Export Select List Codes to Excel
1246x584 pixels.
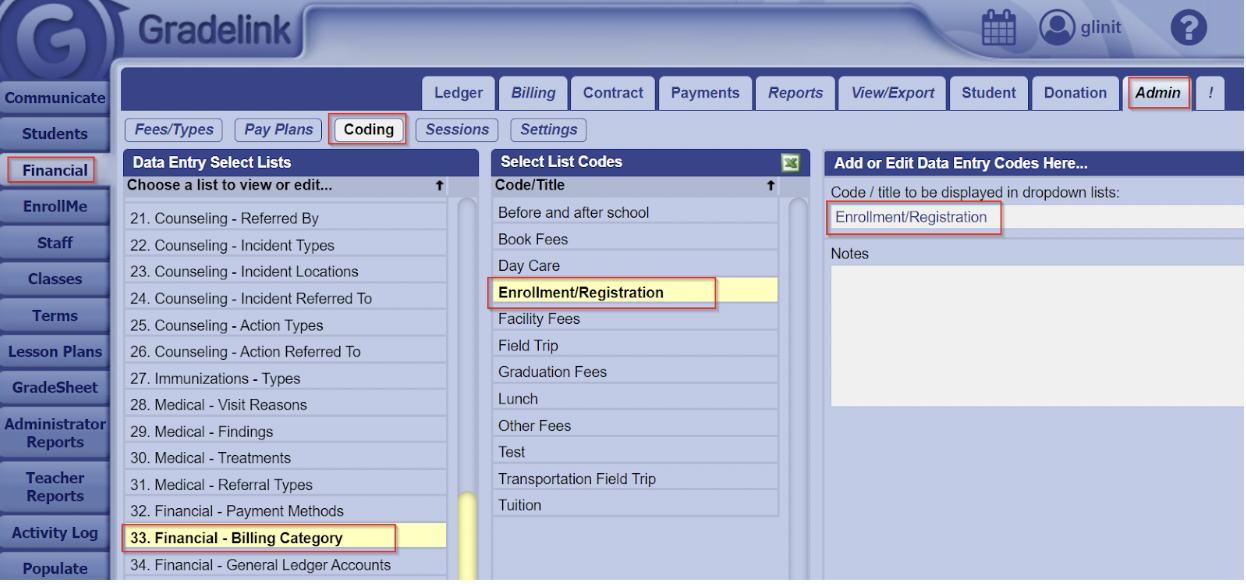(x=791, y=162)
